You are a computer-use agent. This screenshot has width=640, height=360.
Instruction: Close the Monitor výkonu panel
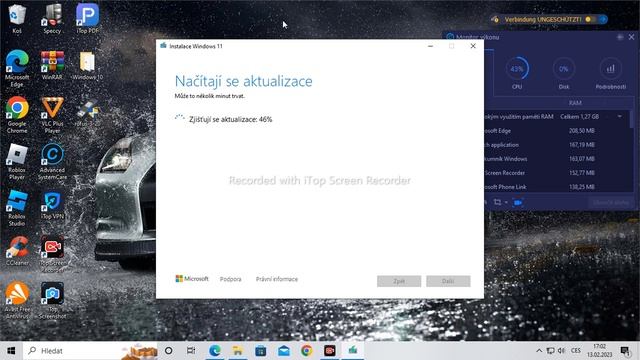pos(631,37)
